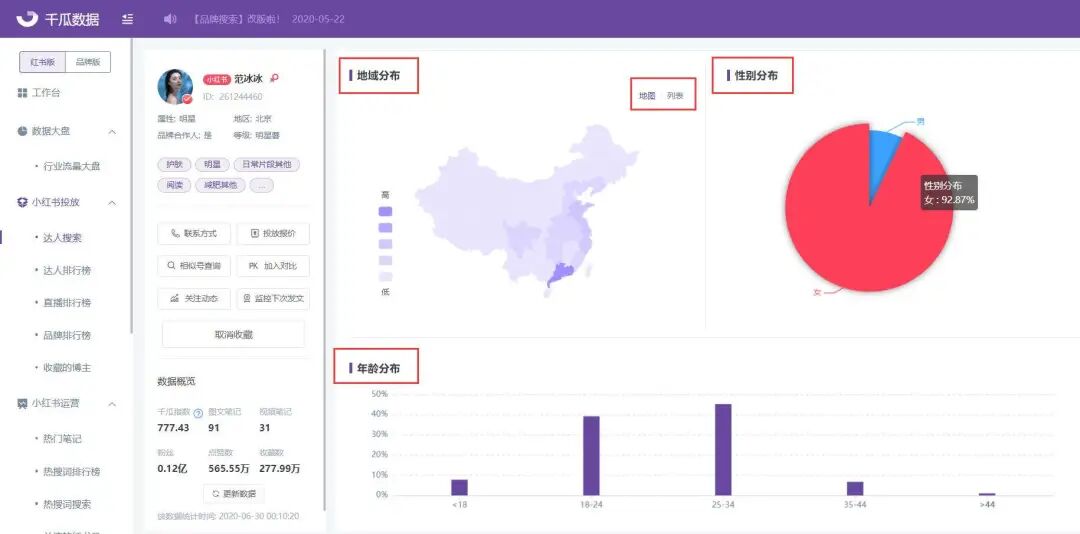Open 直播排行榜 menu item
1080x534 pixels.
coord(67,302)
